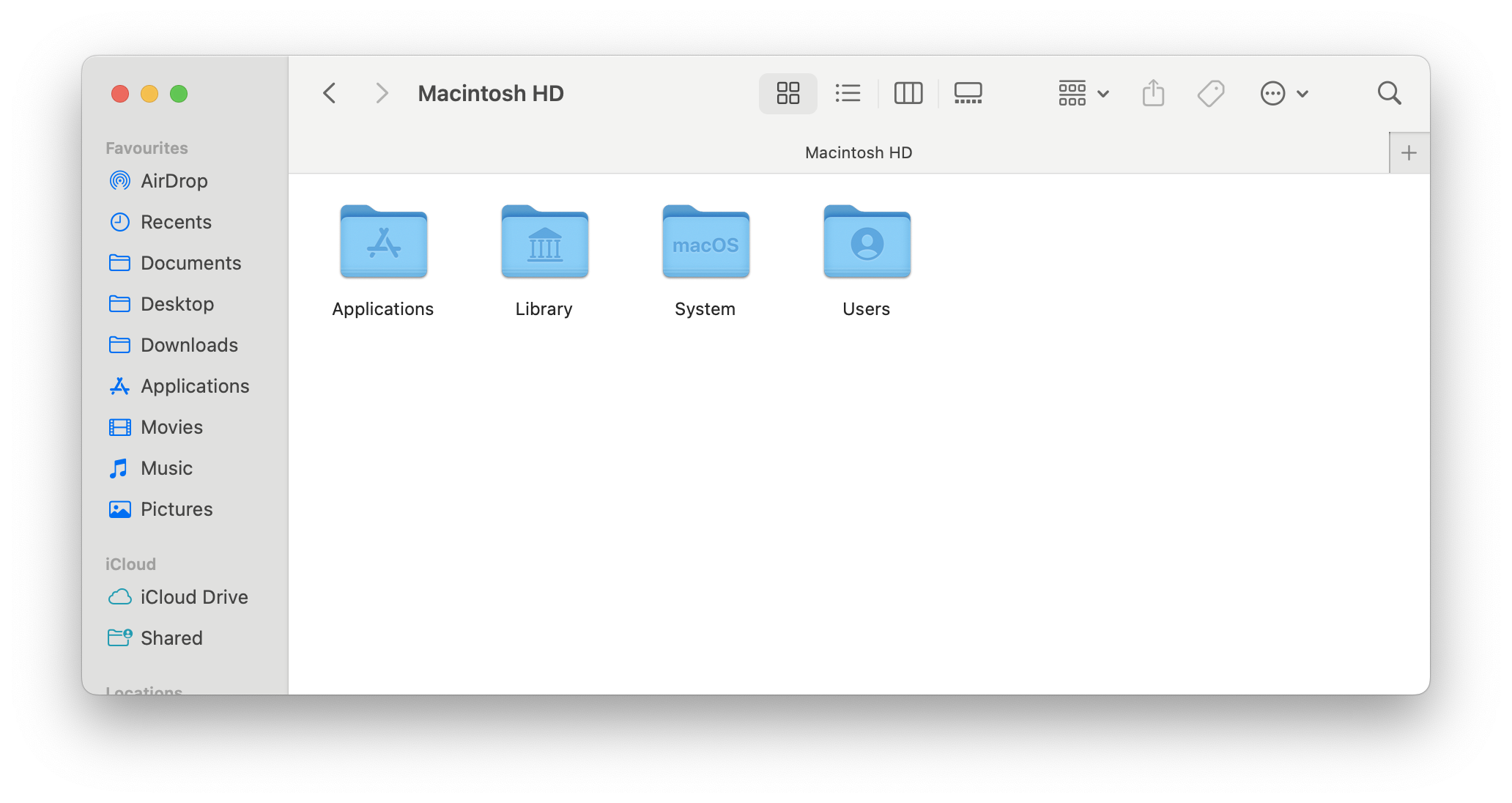
Task: Click the Applications folder name label
Action: click(383, 309)
